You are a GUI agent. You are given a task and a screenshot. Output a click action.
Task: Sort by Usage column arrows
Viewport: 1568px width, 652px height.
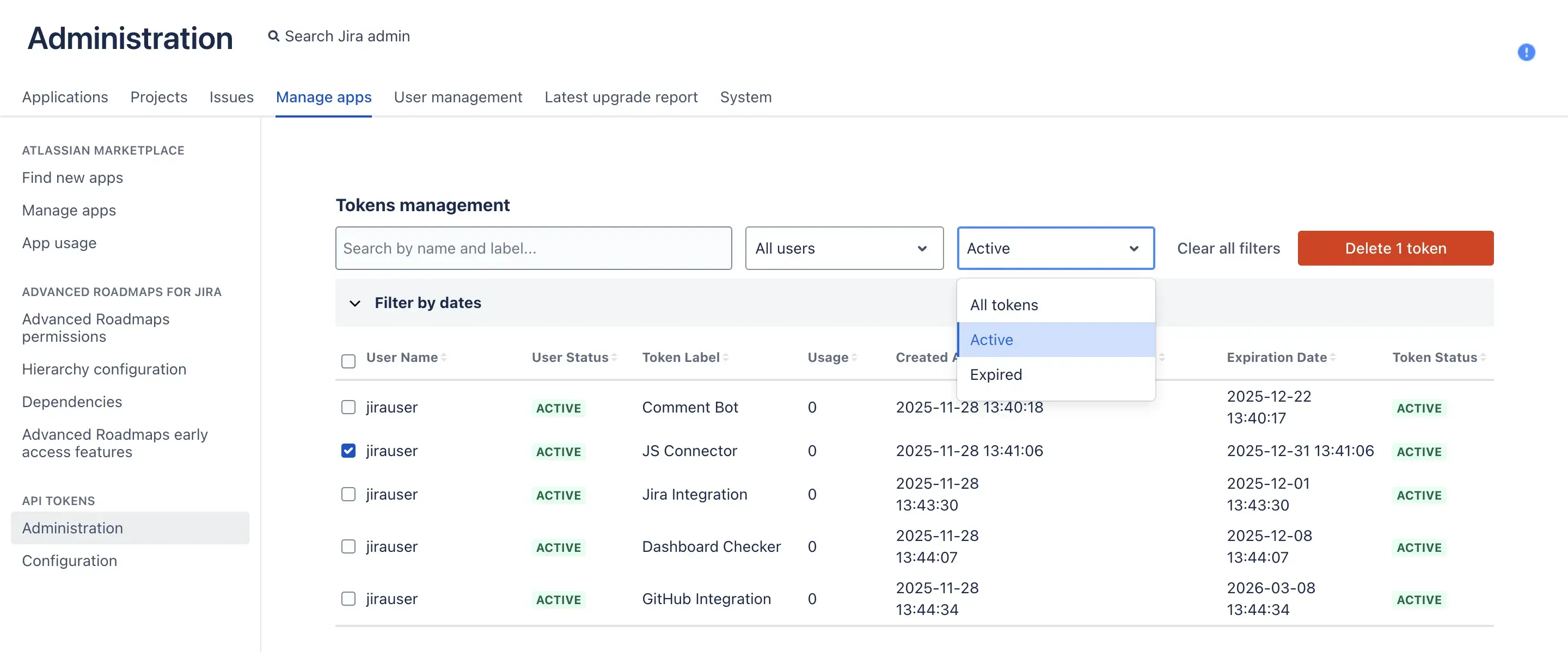(x=854, y=358)
